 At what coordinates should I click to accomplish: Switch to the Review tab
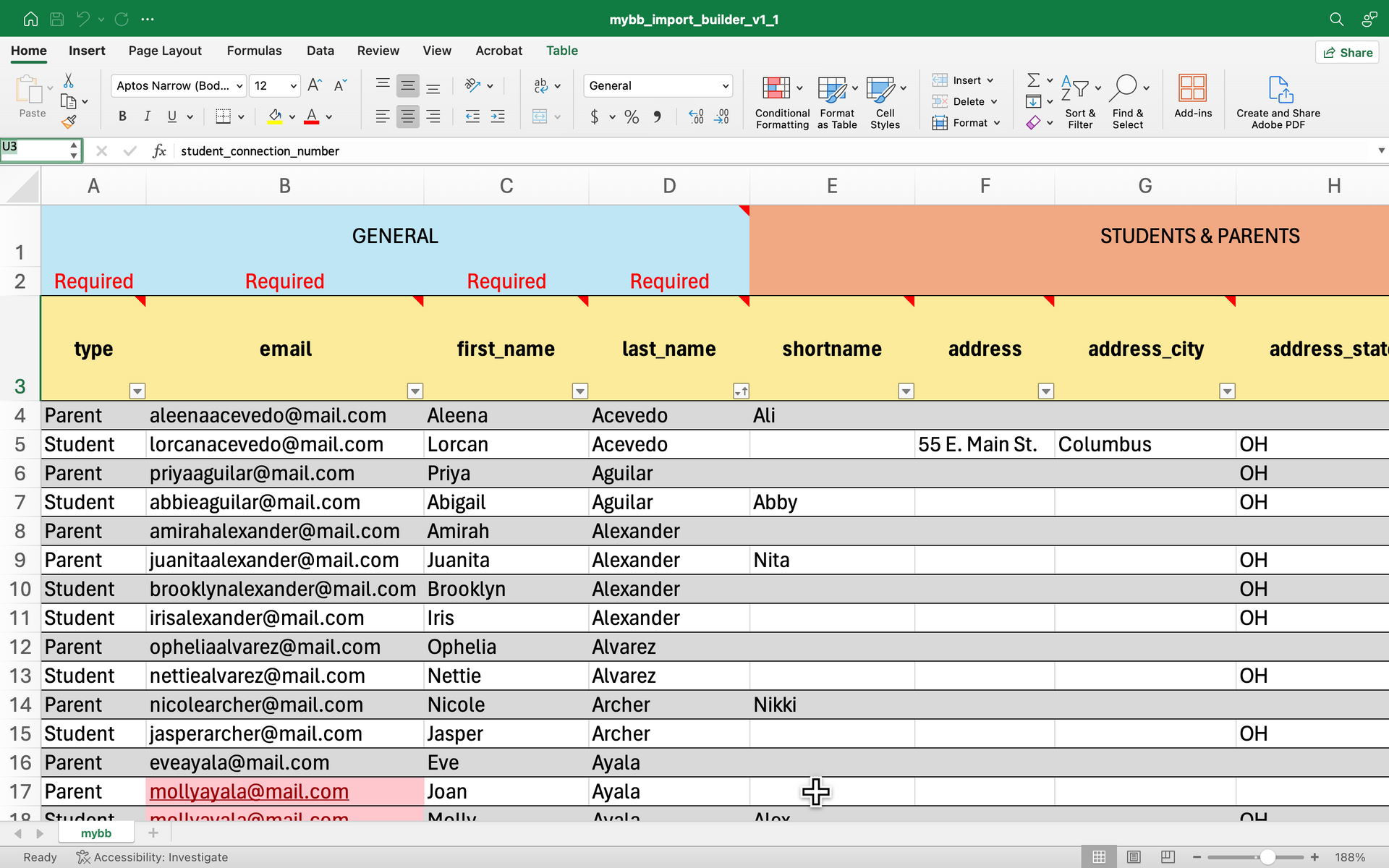coord(378,51)
